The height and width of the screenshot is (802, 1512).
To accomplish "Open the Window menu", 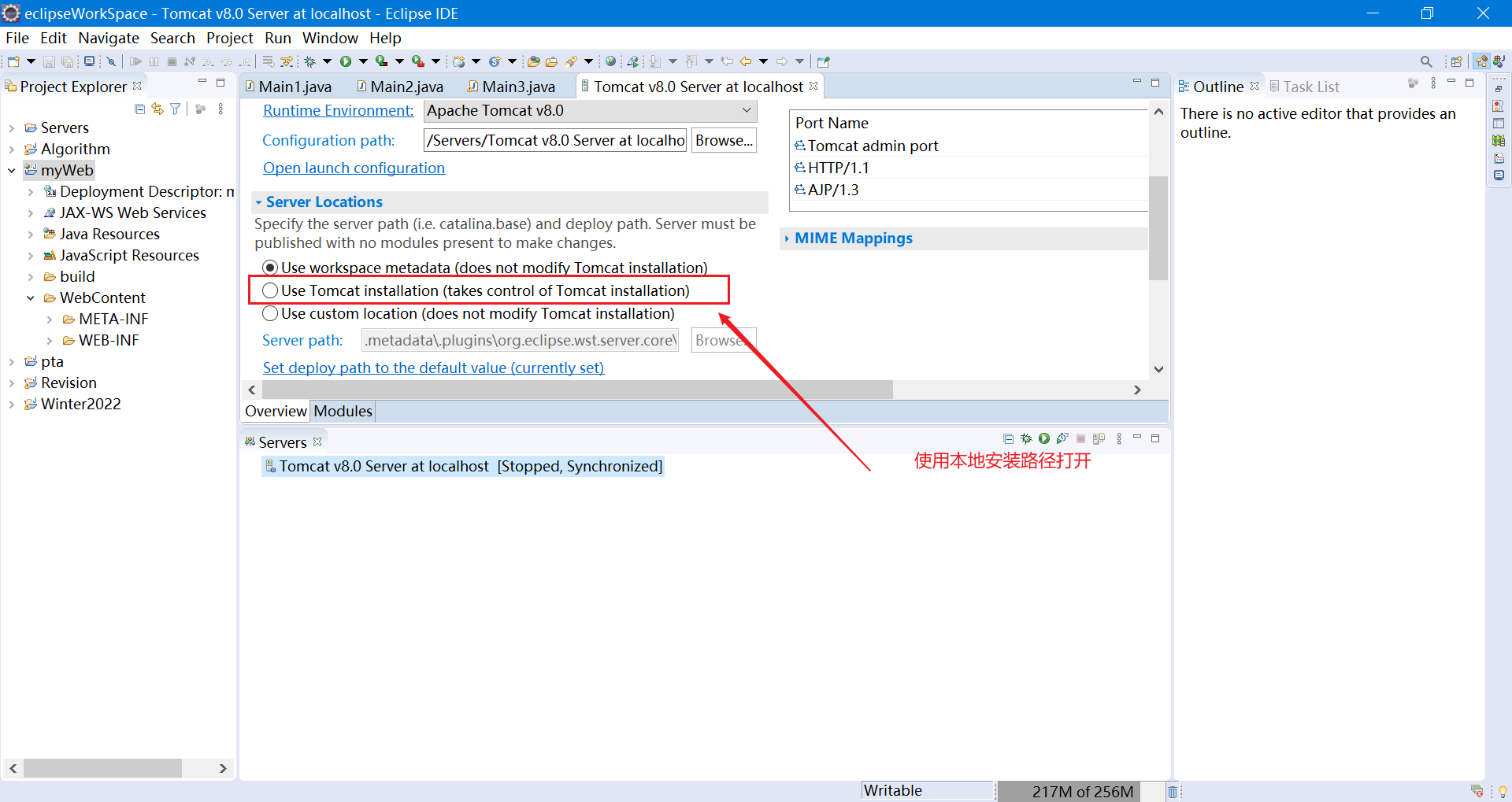I will tap(330, 38).
